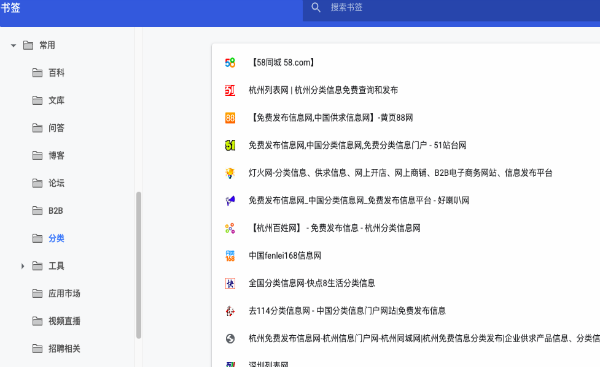Open the 论坛 folder
This screenshot has width=600, height=367.
click(x=56, y=183)
